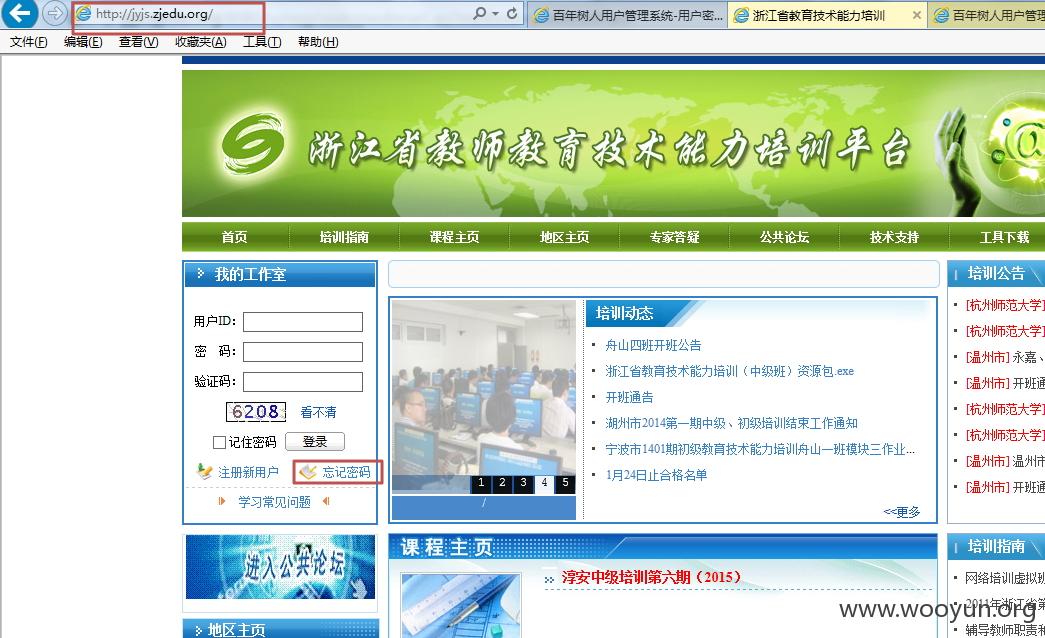The image size is (1045, 638).
Task: Go to 首页 in navigation bar
Action: tap(234, 237)
